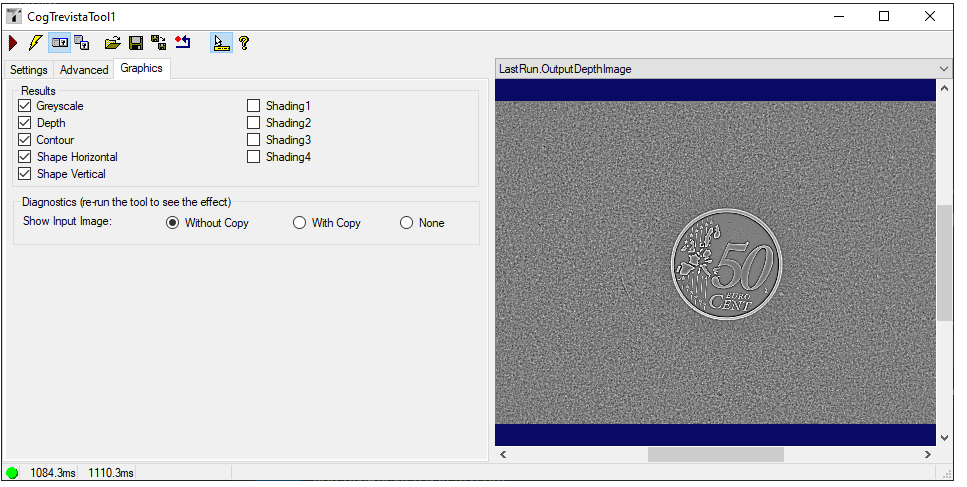Click the image horizontal scrollbar left arrow

[503, 455]
